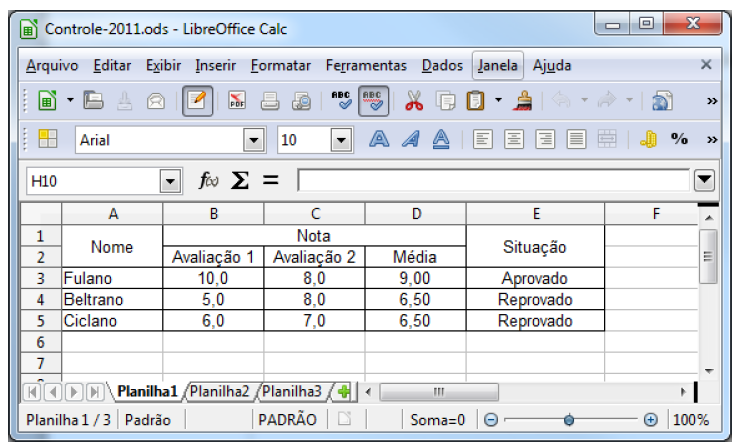
Task: Switch to the Planilha2 sheet tab
Action: click(x=221, y=391)
